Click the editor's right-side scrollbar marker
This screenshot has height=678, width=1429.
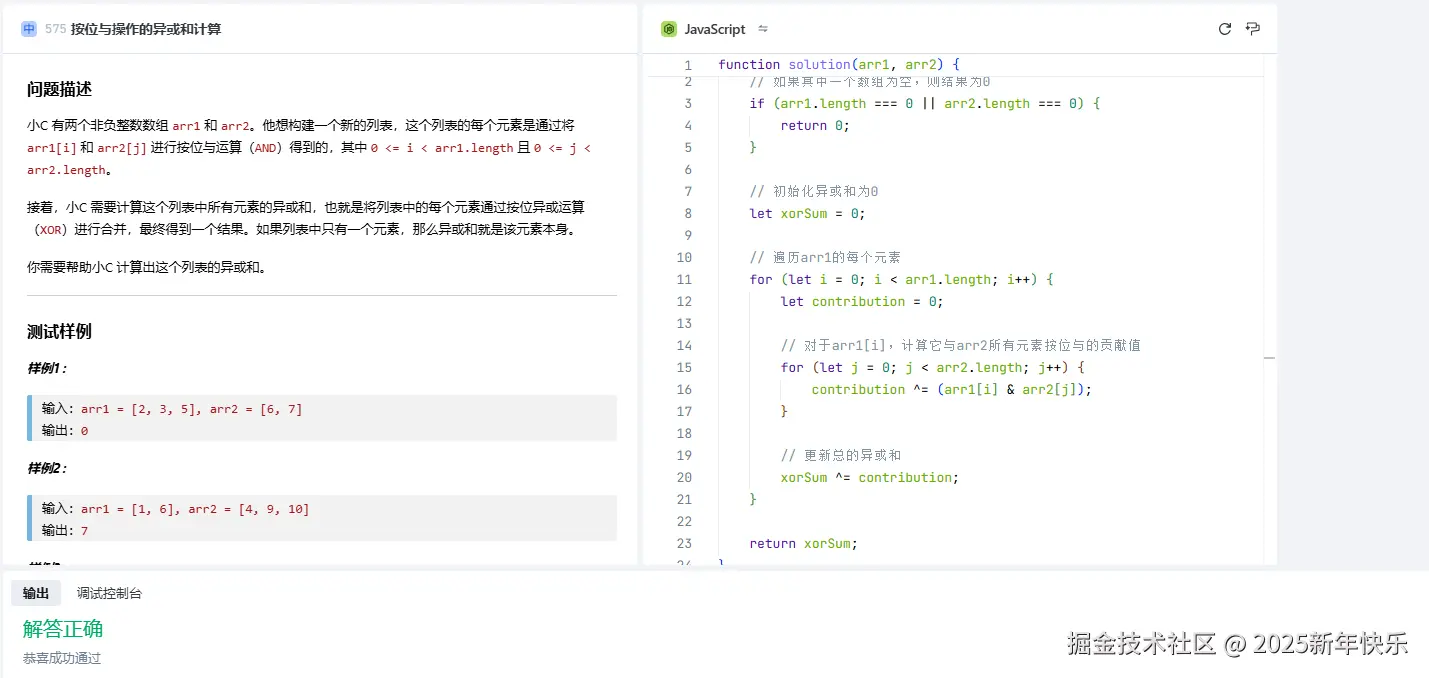(1269, 357)
